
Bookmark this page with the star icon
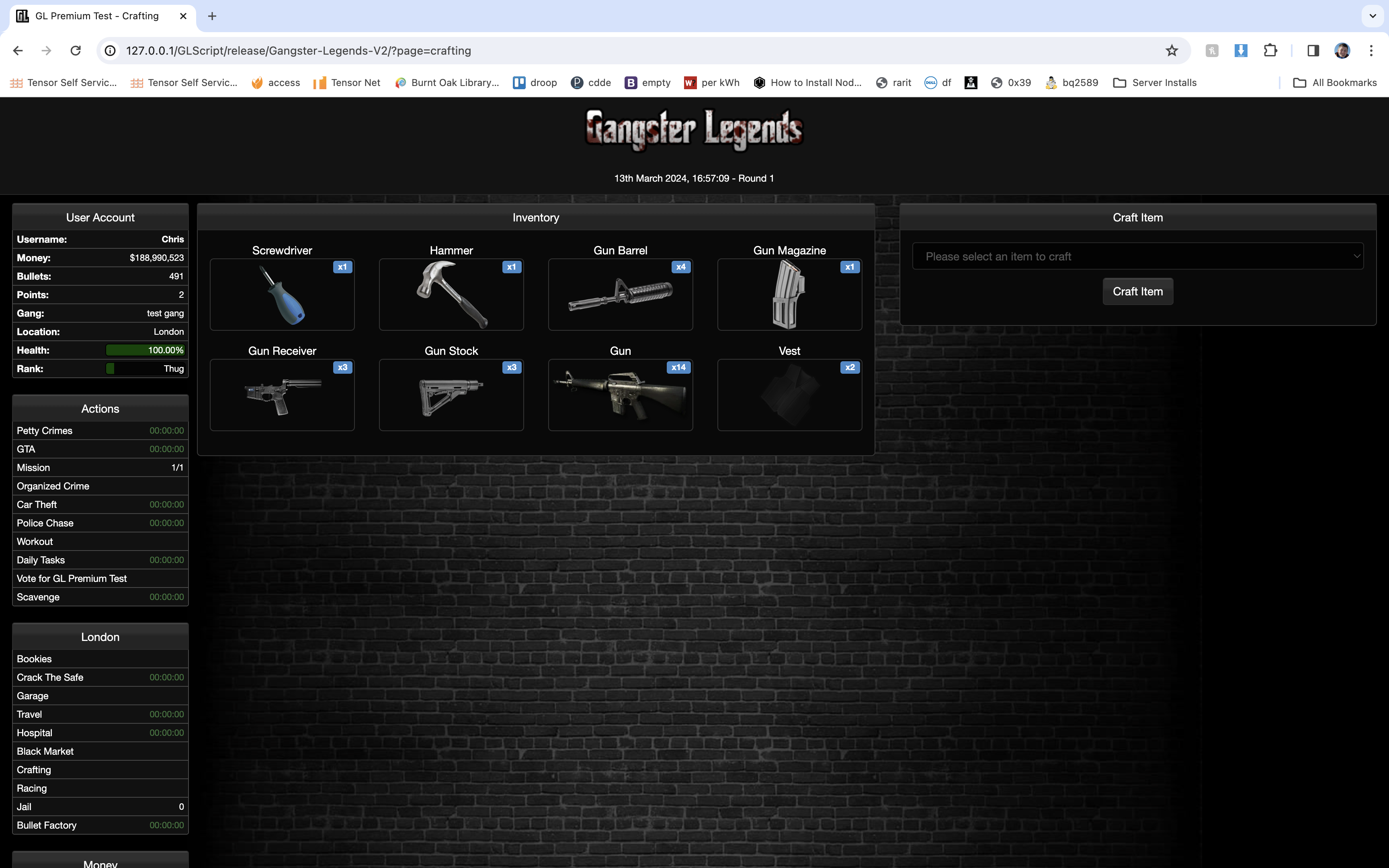tap(1172, 51)
